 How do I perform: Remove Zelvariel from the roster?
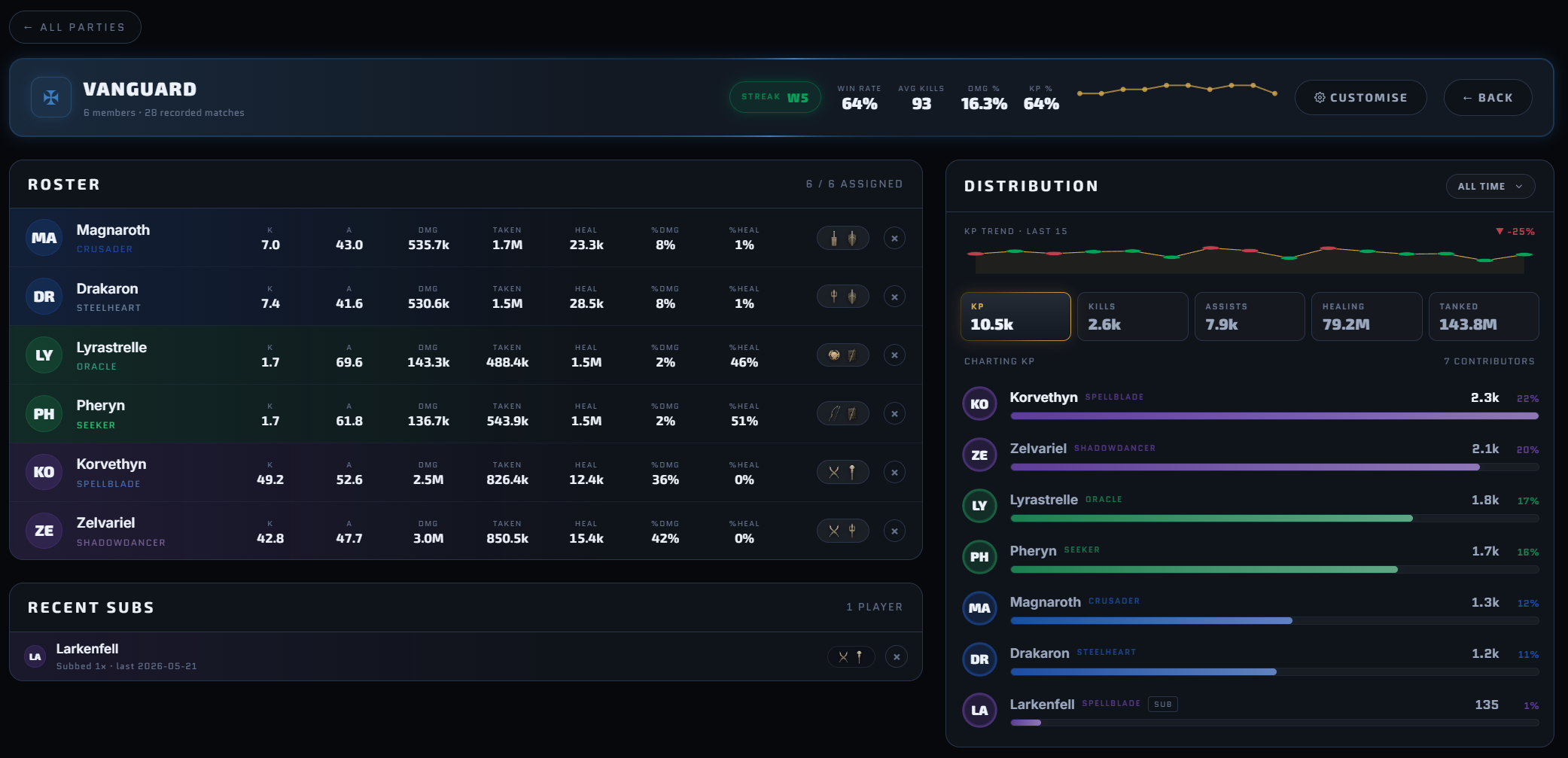pyautogui.click(x=894, y=531)
